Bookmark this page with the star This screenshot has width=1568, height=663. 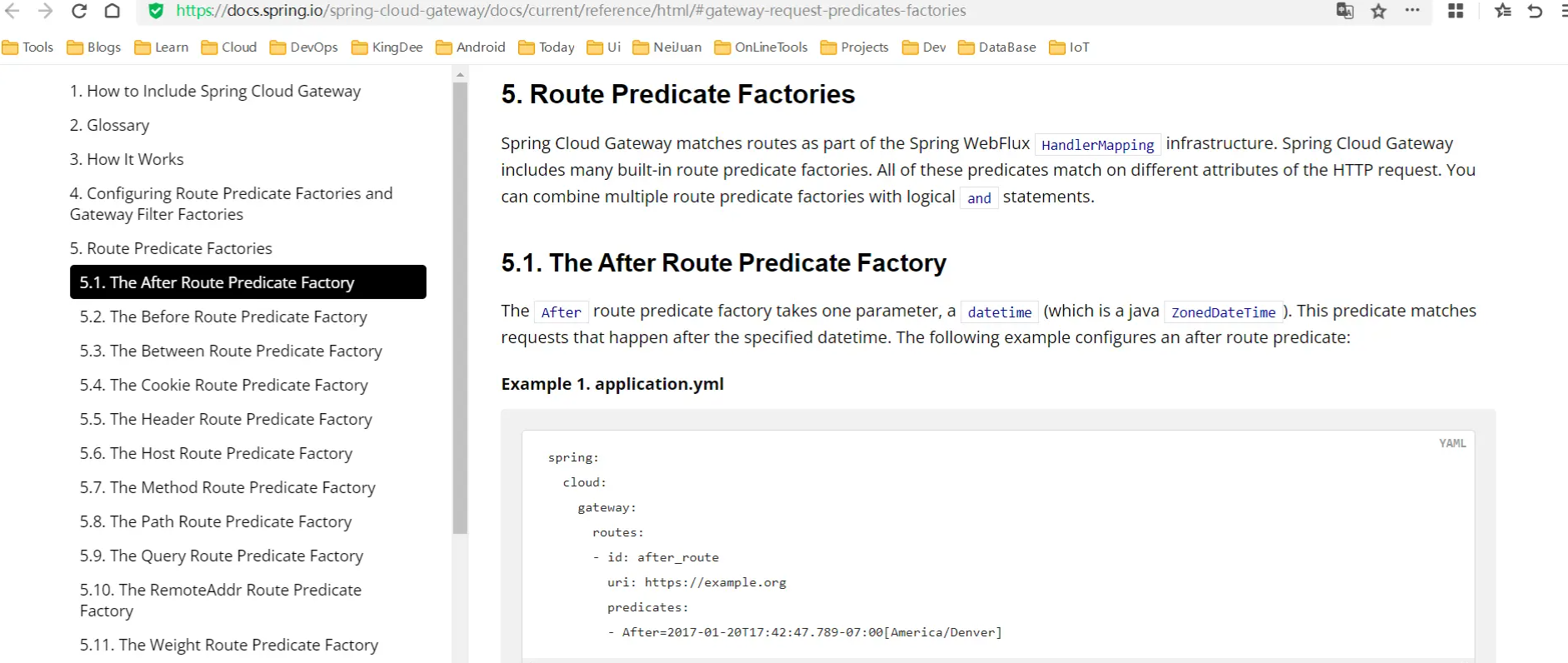1379,11
